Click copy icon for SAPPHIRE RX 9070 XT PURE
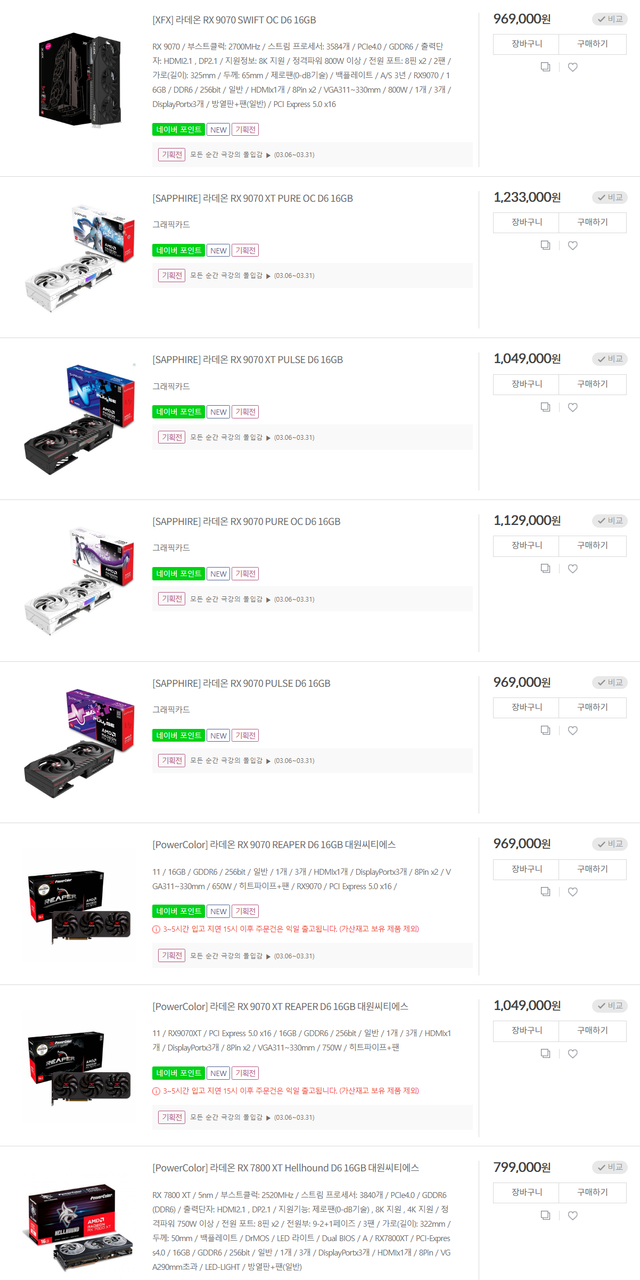 pyautogui.click(x=545, y=245)
